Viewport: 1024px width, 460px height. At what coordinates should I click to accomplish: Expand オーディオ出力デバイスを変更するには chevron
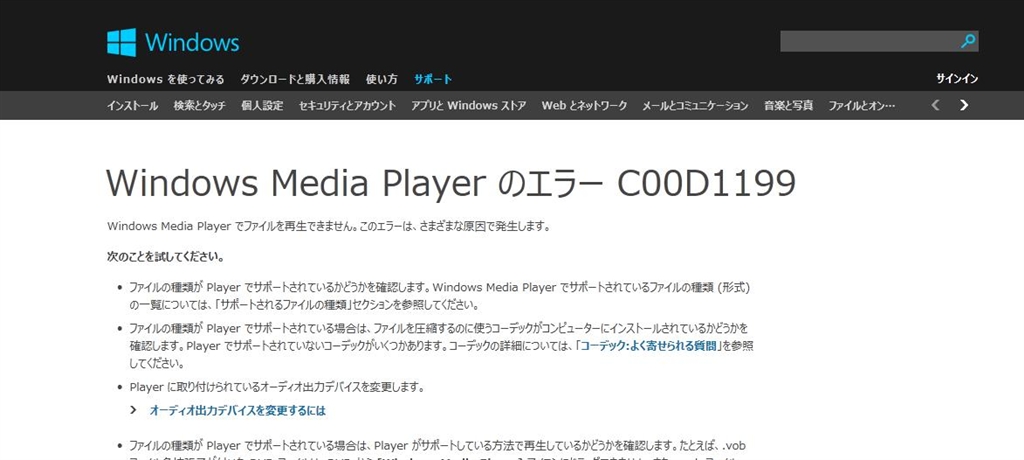coord(133,410)
